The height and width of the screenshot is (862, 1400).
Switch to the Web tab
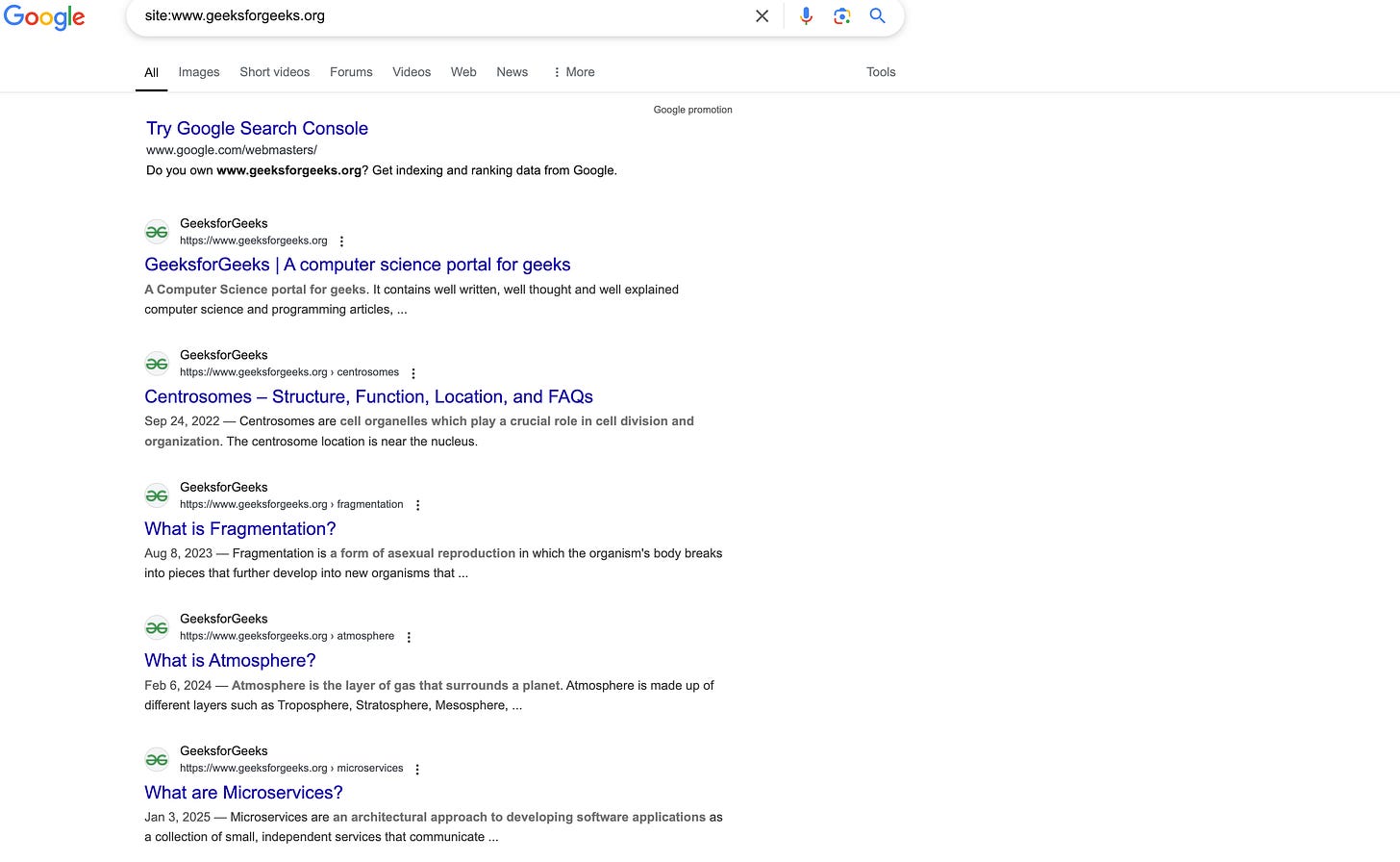point(463,72)
